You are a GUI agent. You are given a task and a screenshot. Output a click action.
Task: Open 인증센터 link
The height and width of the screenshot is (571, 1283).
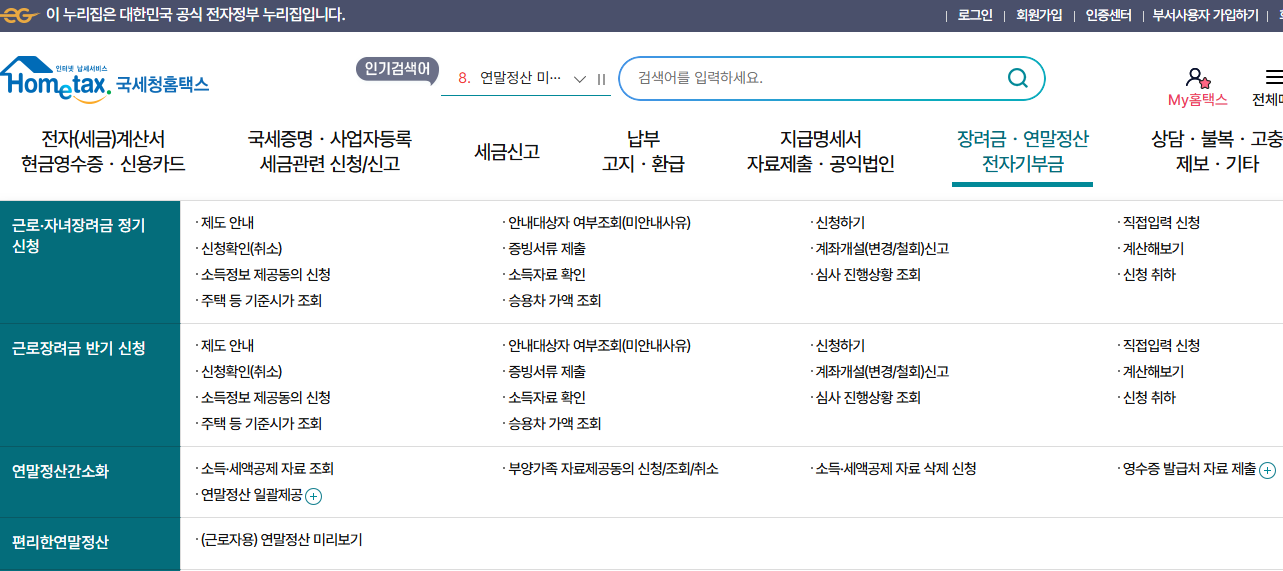(x=1108, y=15)
